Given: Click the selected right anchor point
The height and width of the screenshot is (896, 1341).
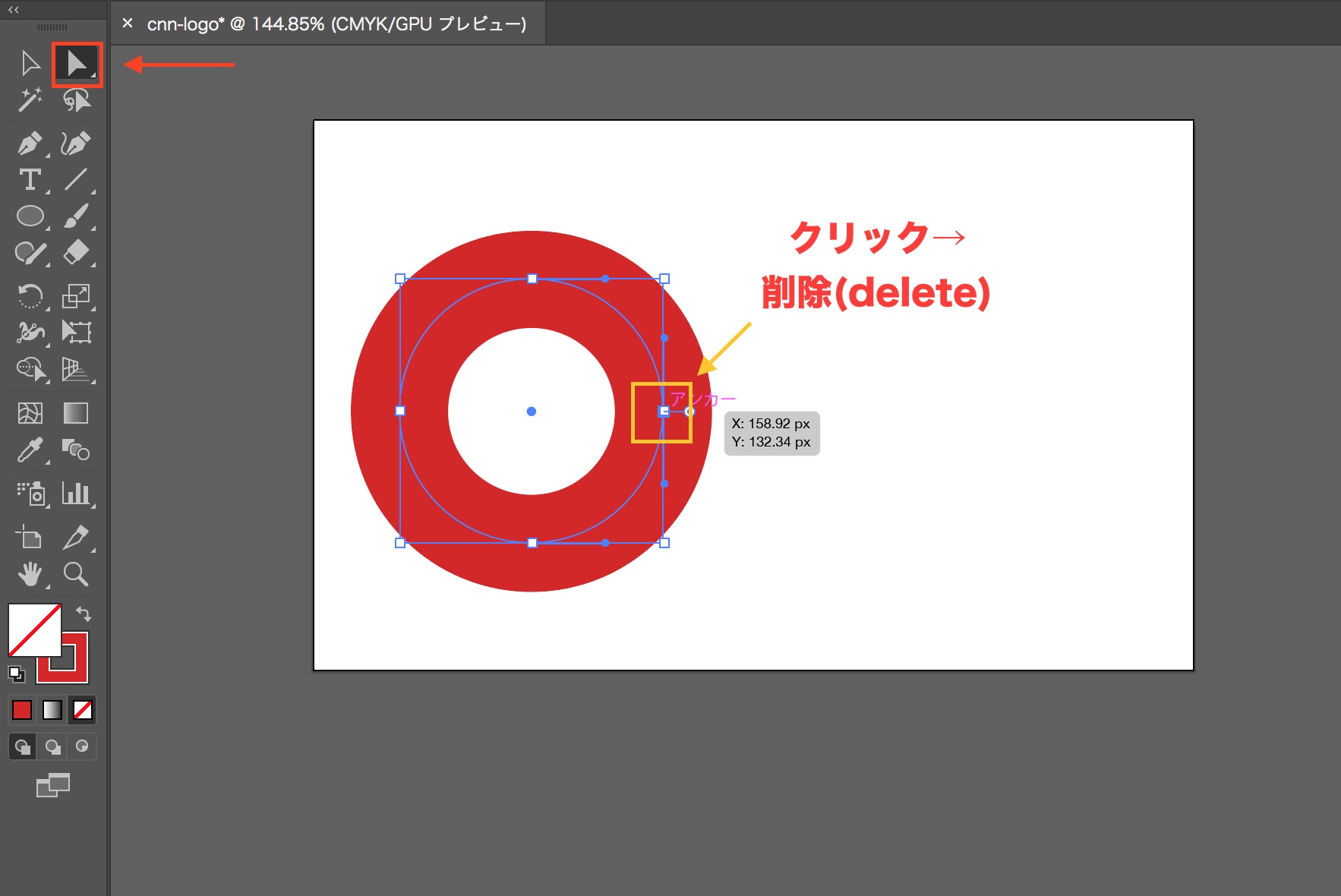Looking at the screenshot, I should pos(664,411).
